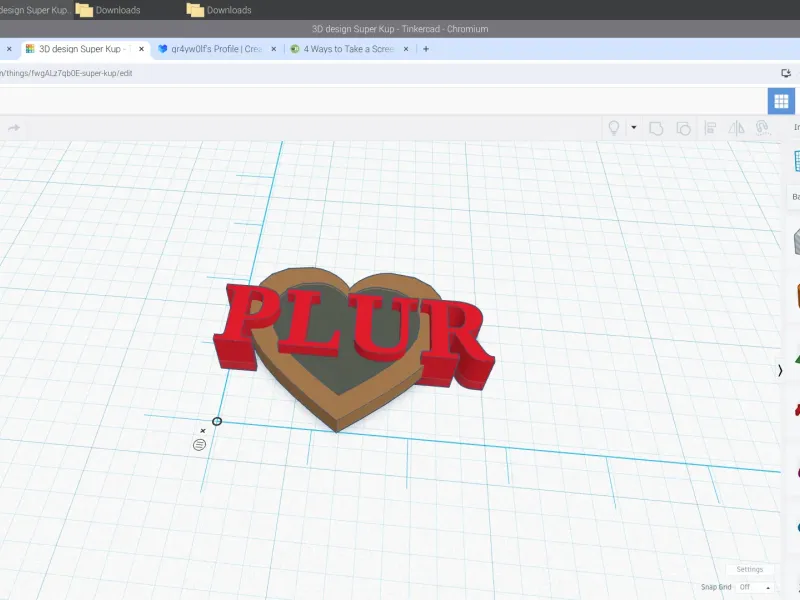Screen dimensions: 800x600
Task: Open second Downloads folder in taskbar
Action: [x=219, y=10]
